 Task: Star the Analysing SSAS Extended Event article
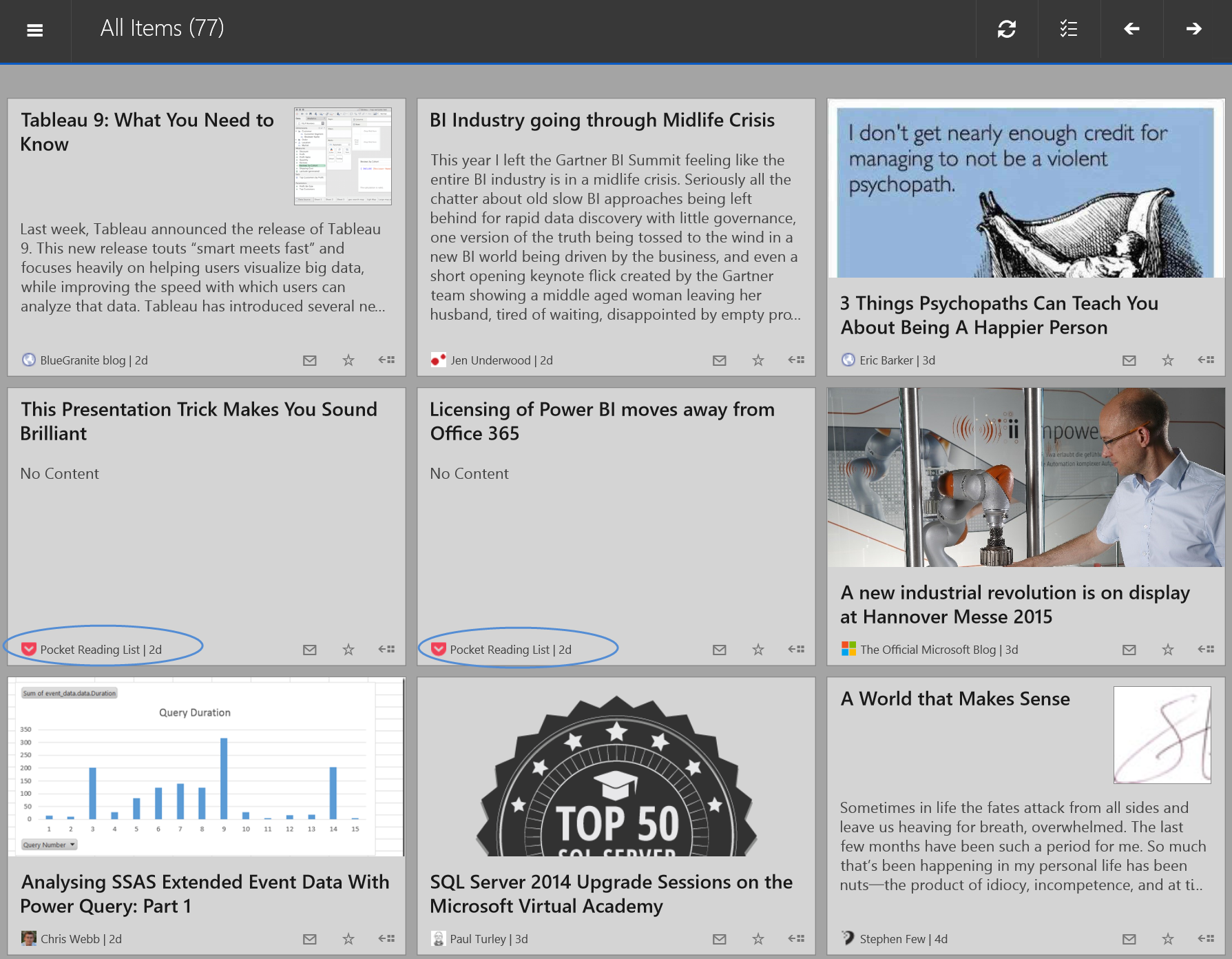(348, 939)
